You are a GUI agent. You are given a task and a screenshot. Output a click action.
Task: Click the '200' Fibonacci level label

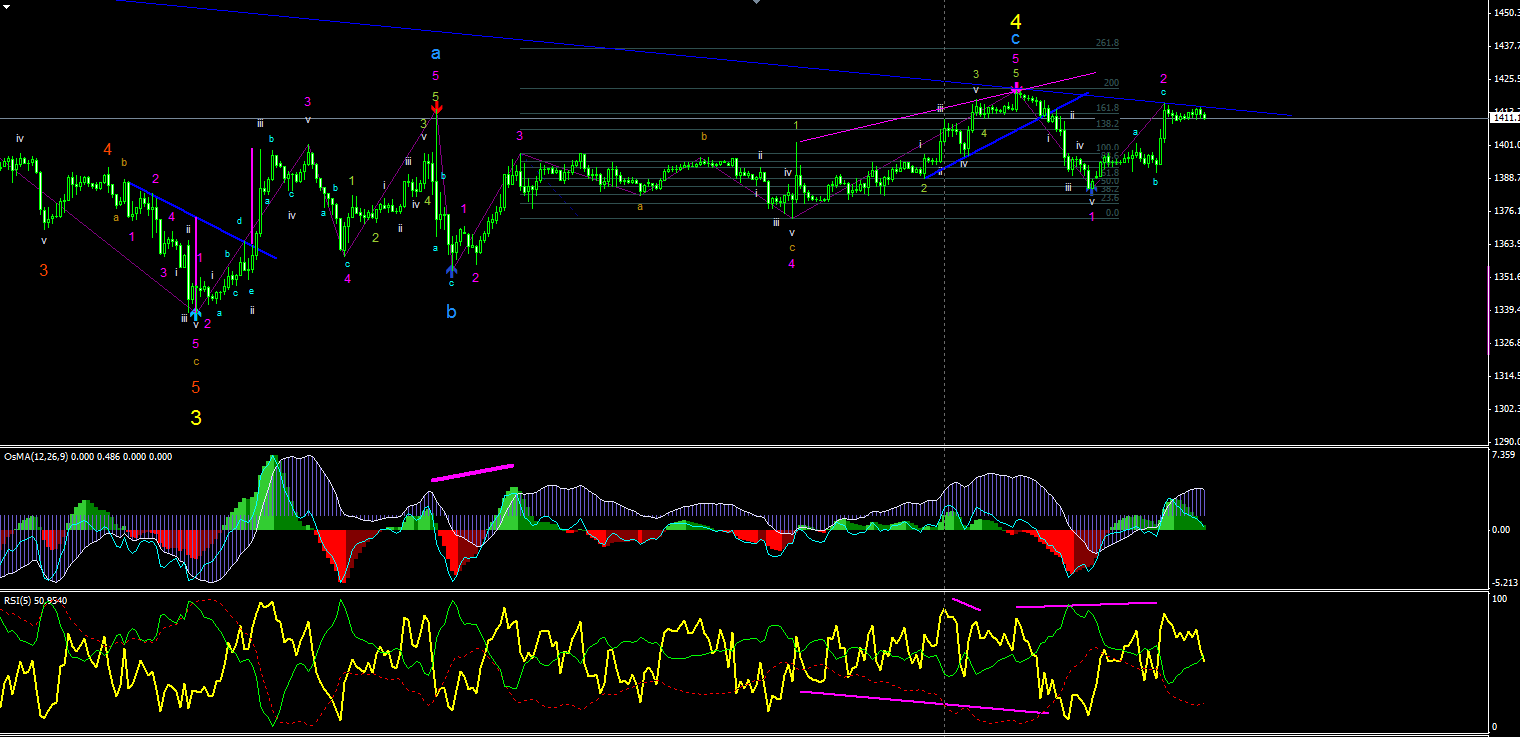point(1111,83)
